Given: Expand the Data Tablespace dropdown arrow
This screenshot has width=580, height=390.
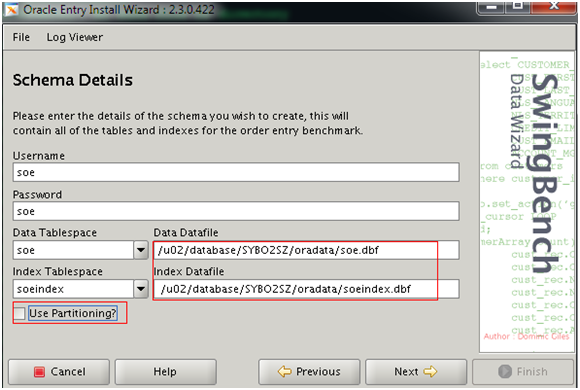Looking at the screenshot, I should click(141, 250).
